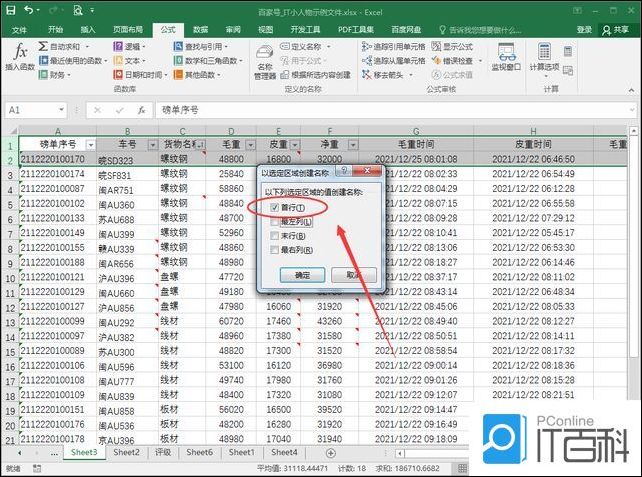Switch to the 开发工具 ribbon tab
Viewport: 642px width, 477px height.
tap(305, 29)
